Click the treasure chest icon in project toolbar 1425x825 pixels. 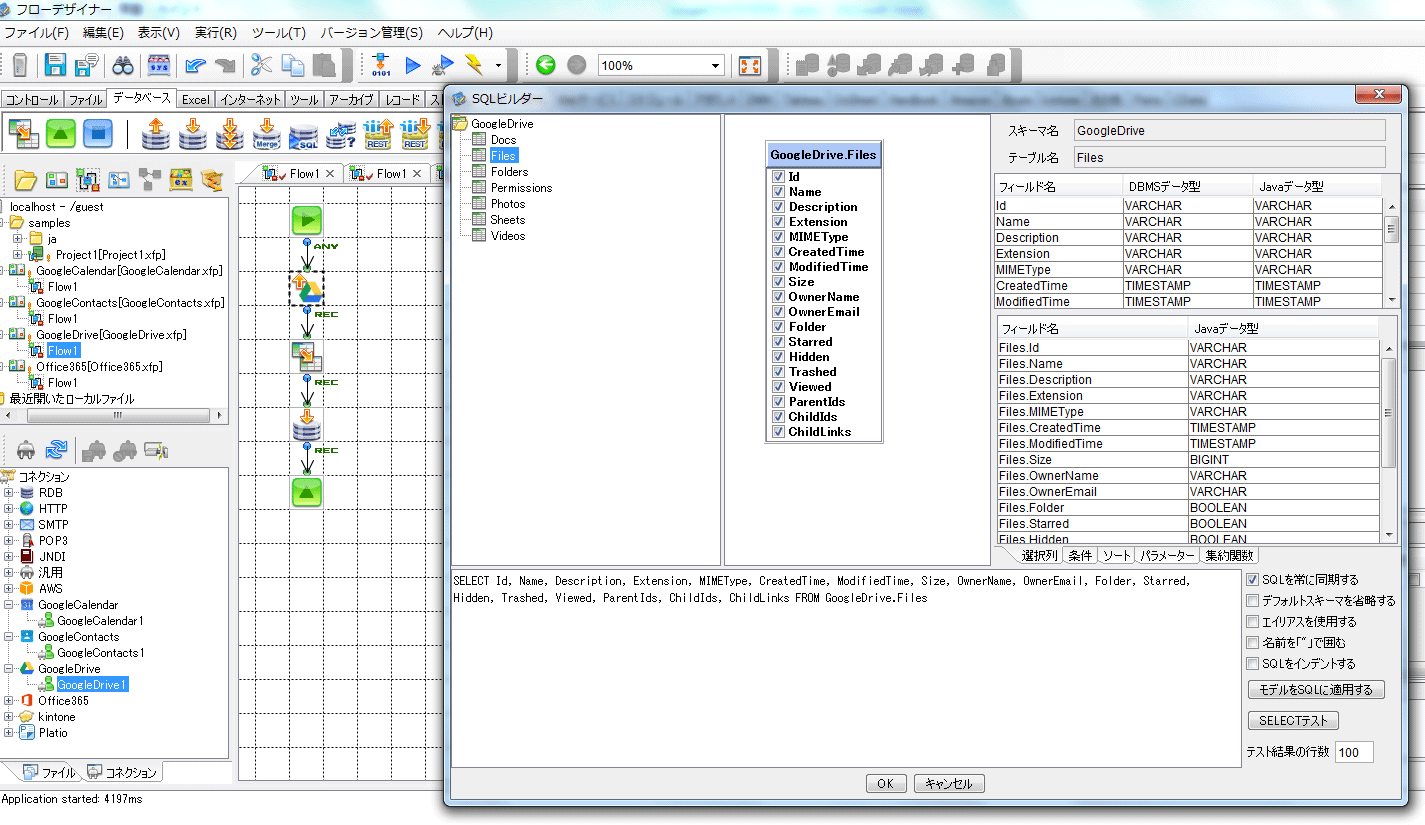click(211, 180)
